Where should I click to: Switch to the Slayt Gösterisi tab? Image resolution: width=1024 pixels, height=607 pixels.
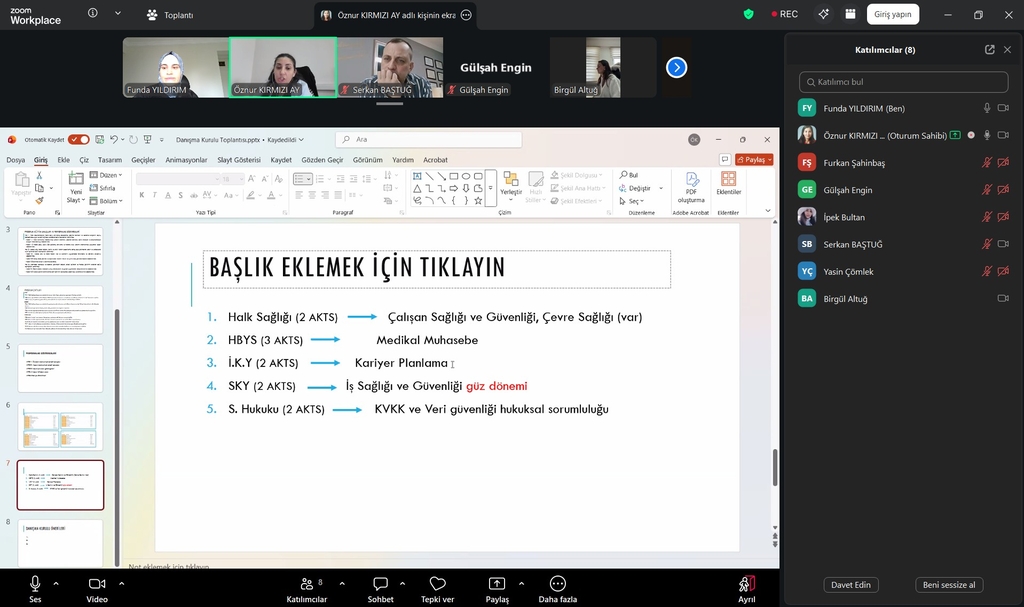(238, 160)
